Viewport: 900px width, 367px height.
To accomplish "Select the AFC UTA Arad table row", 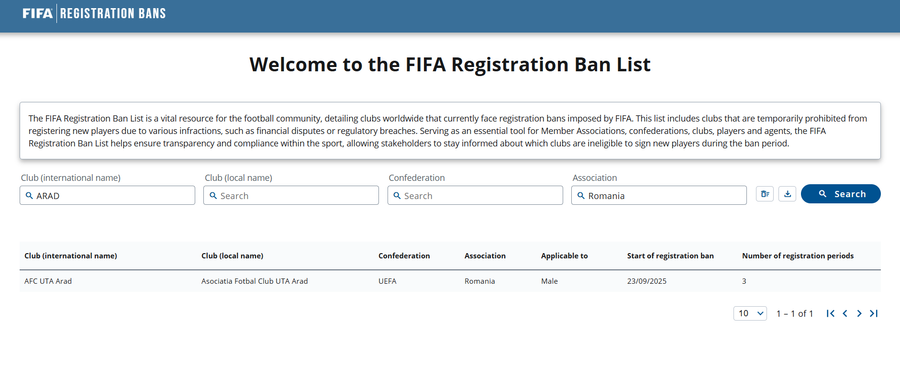I will [x=450, y=281].
